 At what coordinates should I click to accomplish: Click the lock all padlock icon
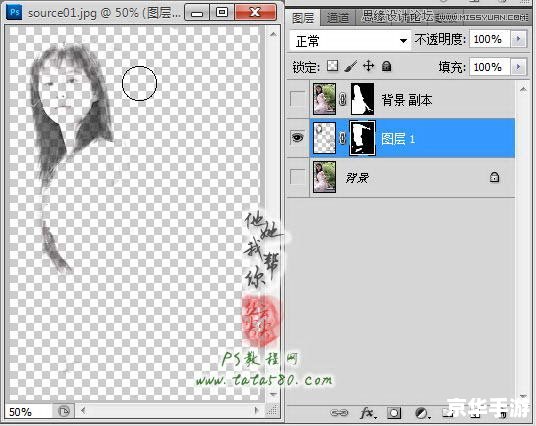coord(386,66)
